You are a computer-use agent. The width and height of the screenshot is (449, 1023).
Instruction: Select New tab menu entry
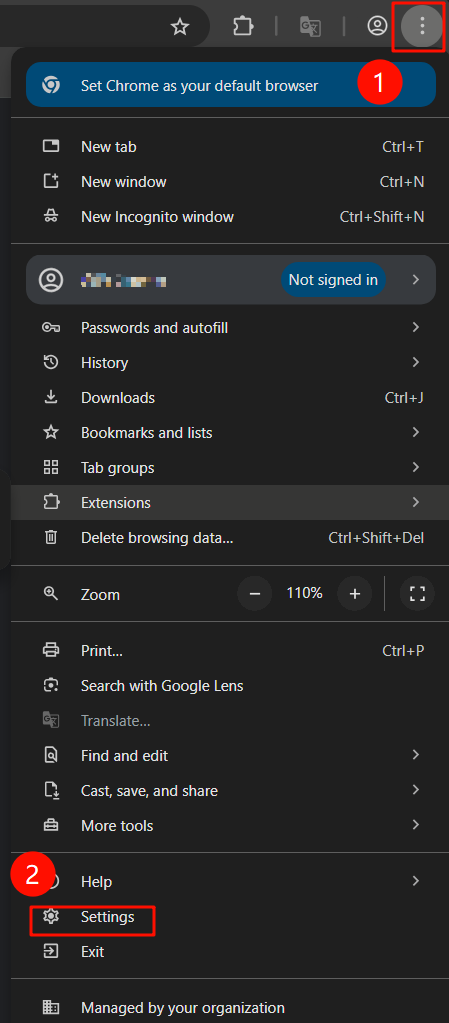tap(230, 147)
